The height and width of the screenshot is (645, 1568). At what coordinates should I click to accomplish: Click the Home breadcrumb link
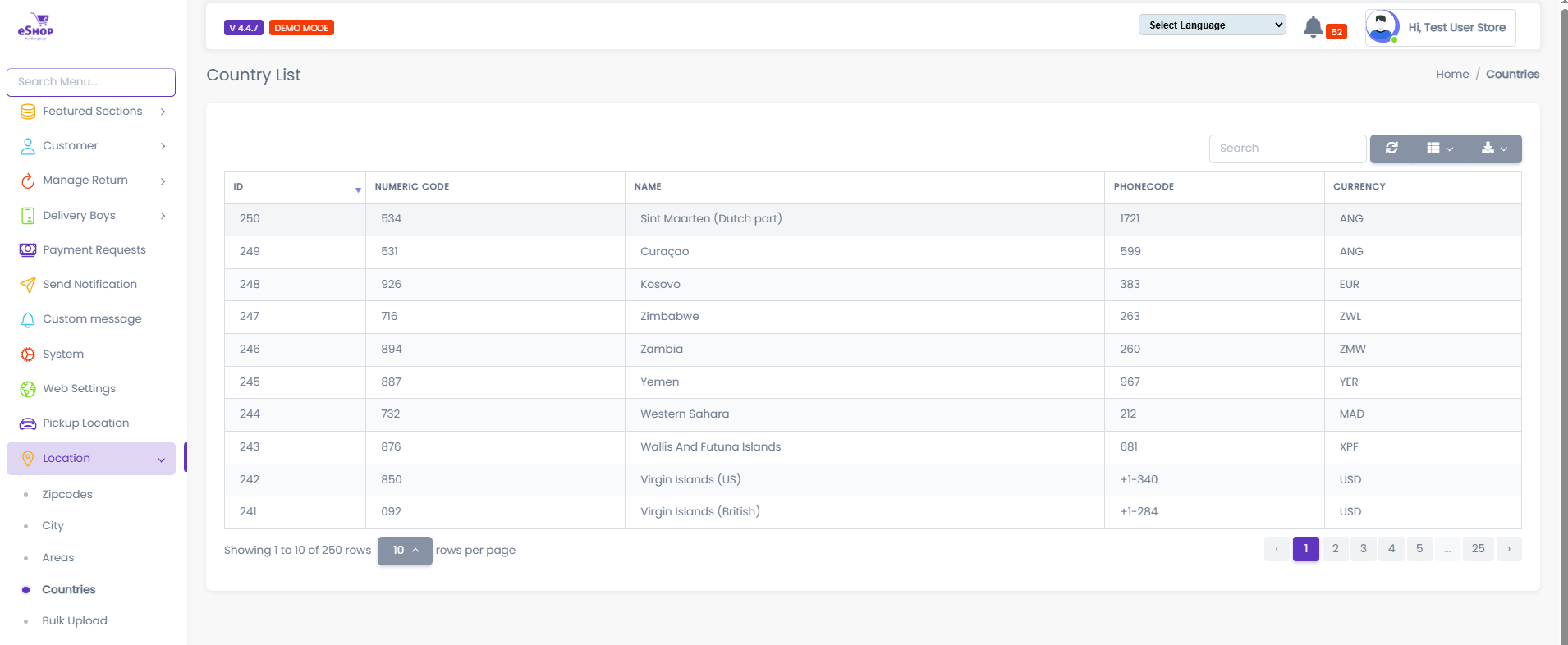[x=1452, y=74]
